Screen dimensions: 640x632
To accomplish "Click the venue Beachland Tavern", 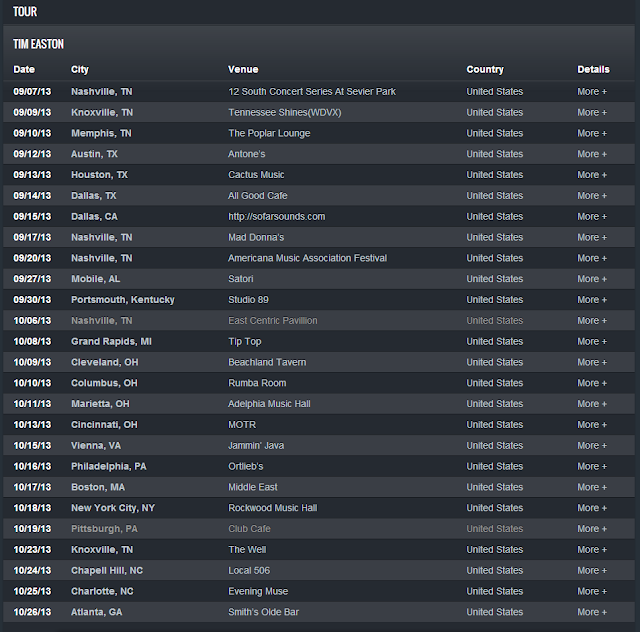I will point(267,362).
